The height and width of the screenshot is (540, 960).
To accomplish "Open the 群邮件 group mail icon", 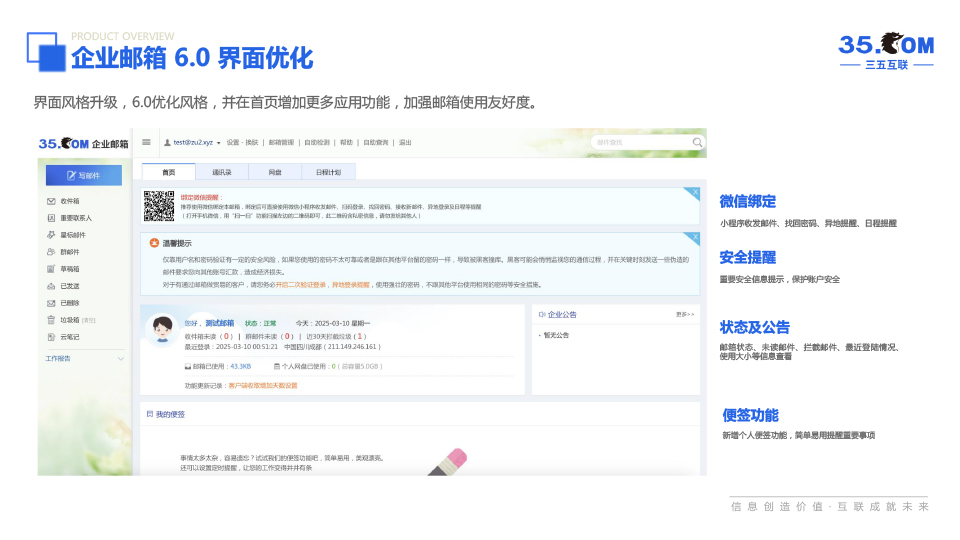I will [51, 252].
